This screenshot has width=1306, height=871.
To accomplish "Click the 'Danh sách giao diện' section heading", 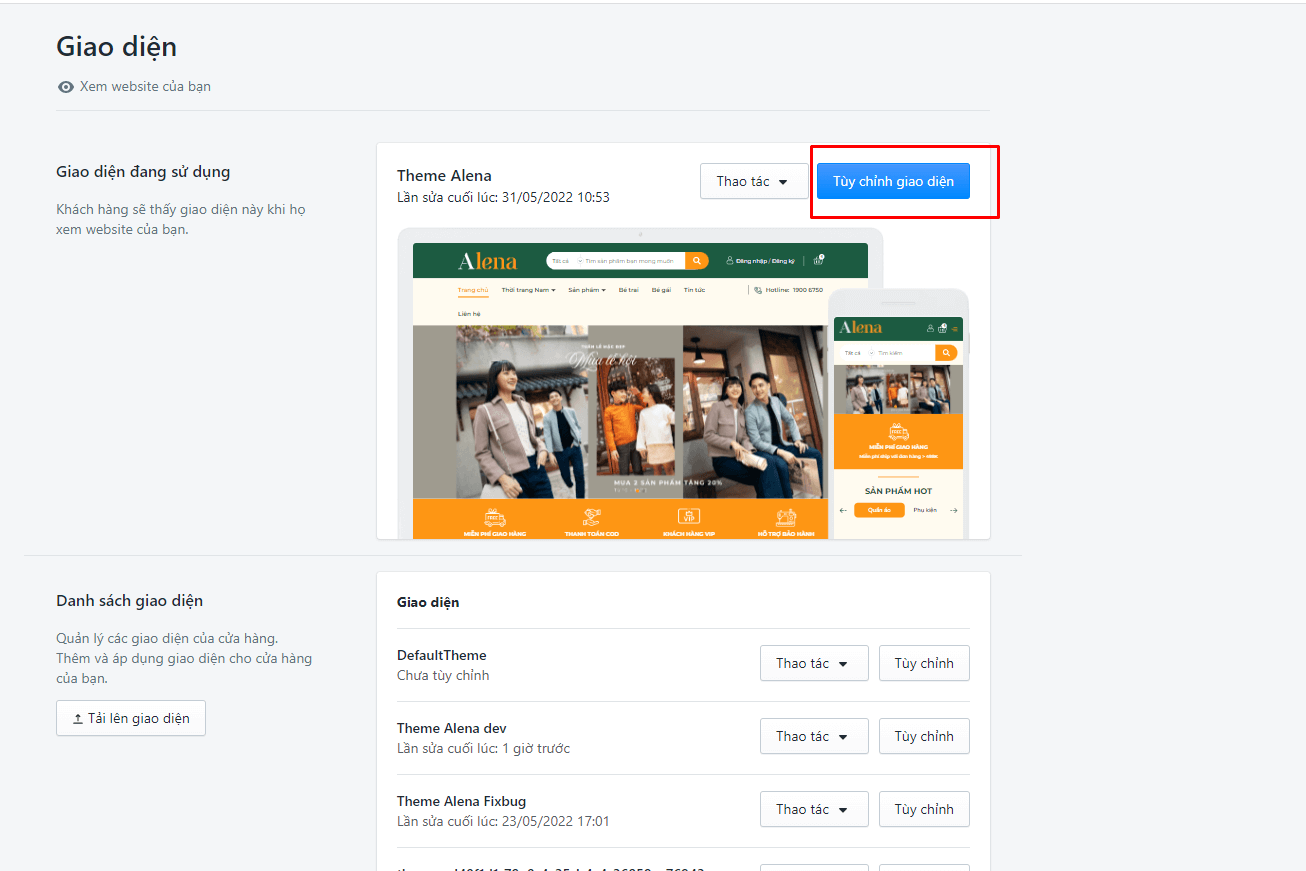I will (130, 601).
